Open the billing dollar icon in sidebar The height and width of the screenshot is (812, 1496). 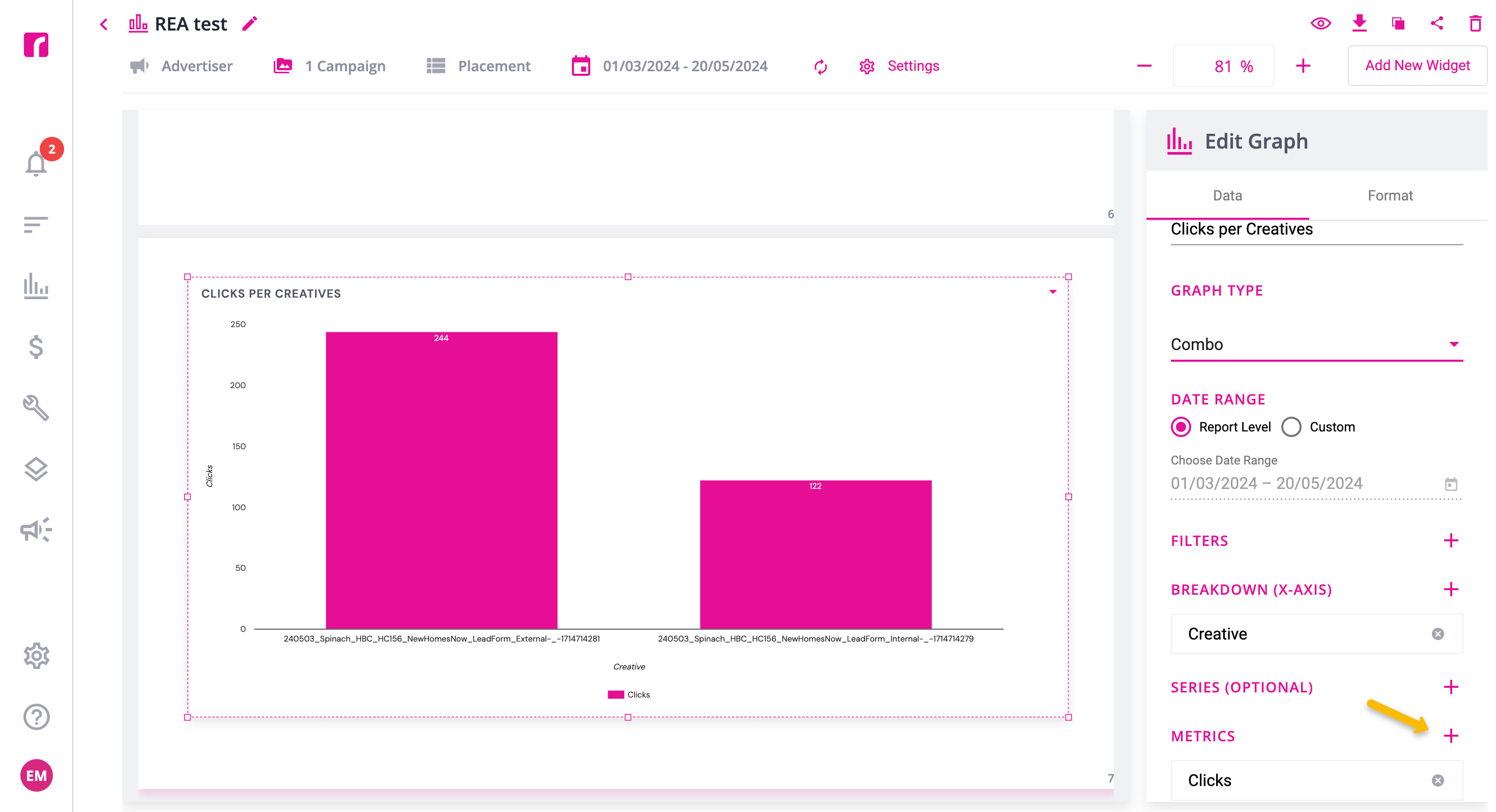[36, 347]
